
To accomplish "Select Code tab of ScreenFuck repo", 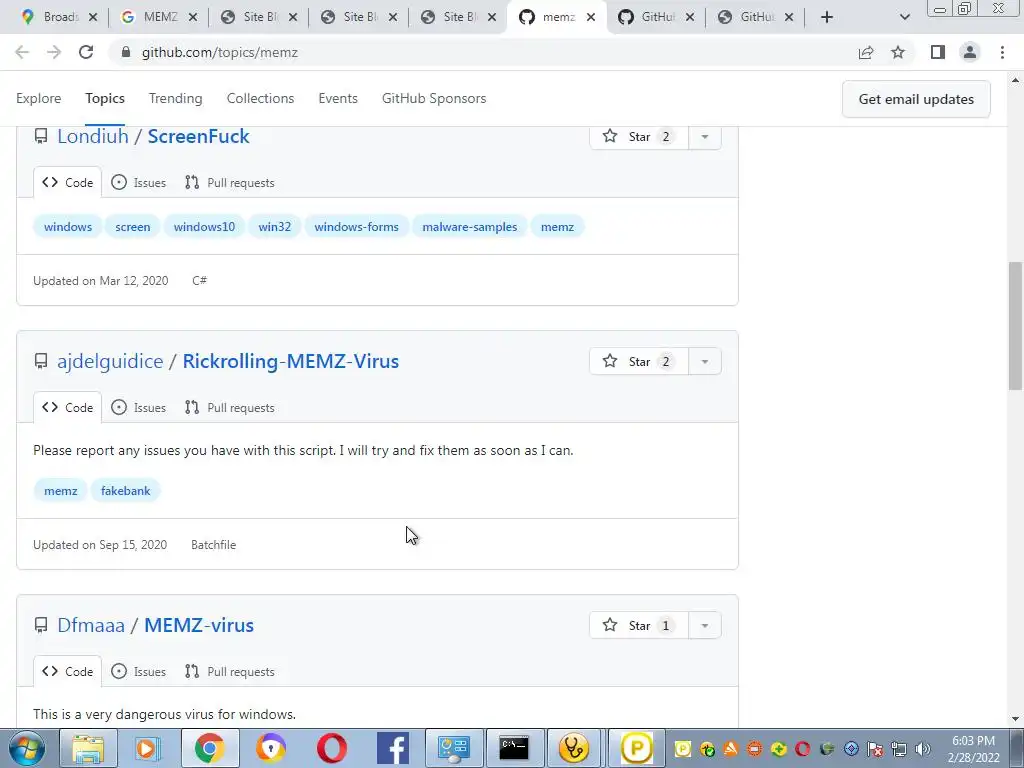I will tap(68, 183).
